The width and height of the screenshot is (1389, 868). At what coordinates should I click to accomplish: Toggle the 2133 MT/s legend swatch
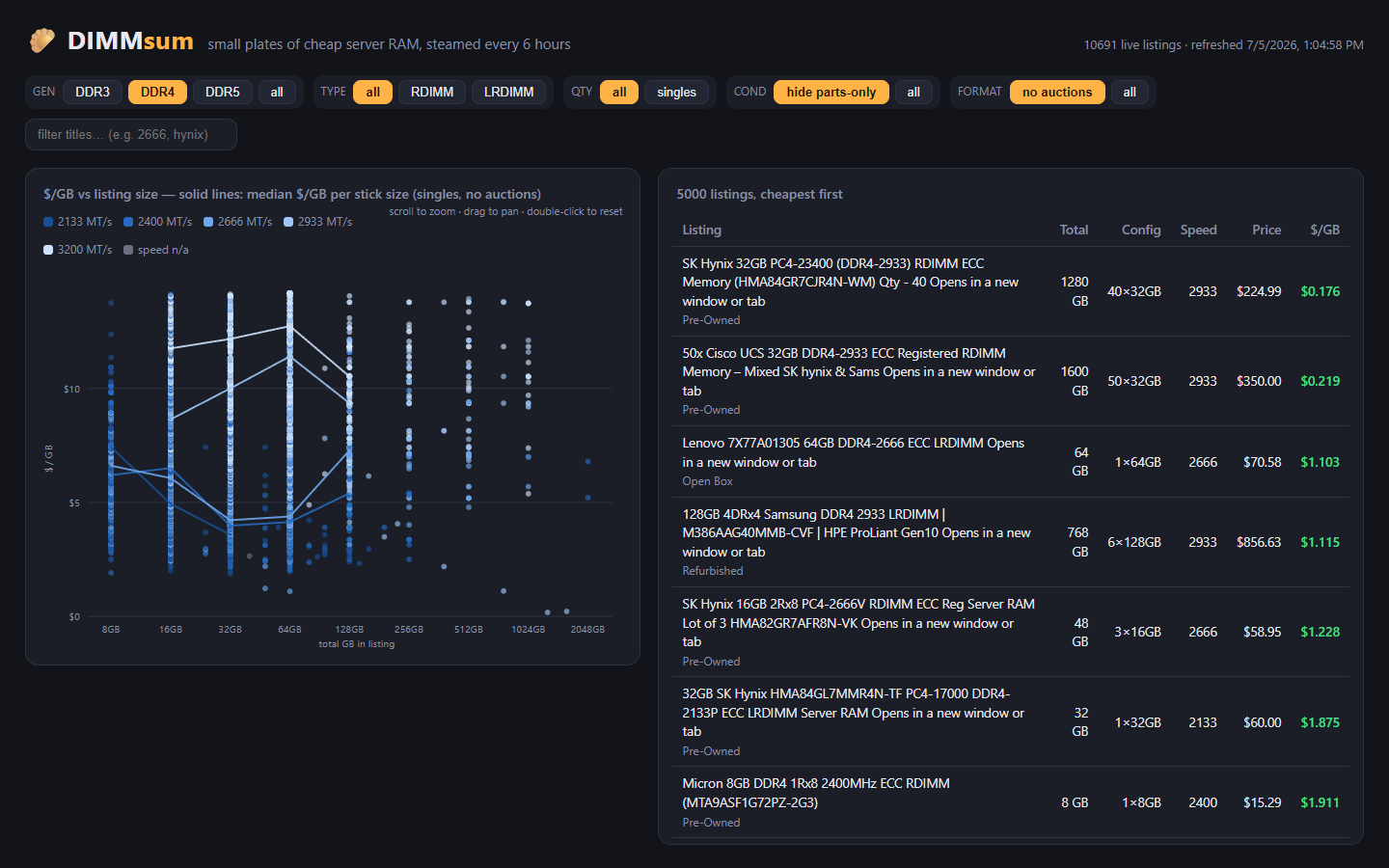tap(48, 222)
